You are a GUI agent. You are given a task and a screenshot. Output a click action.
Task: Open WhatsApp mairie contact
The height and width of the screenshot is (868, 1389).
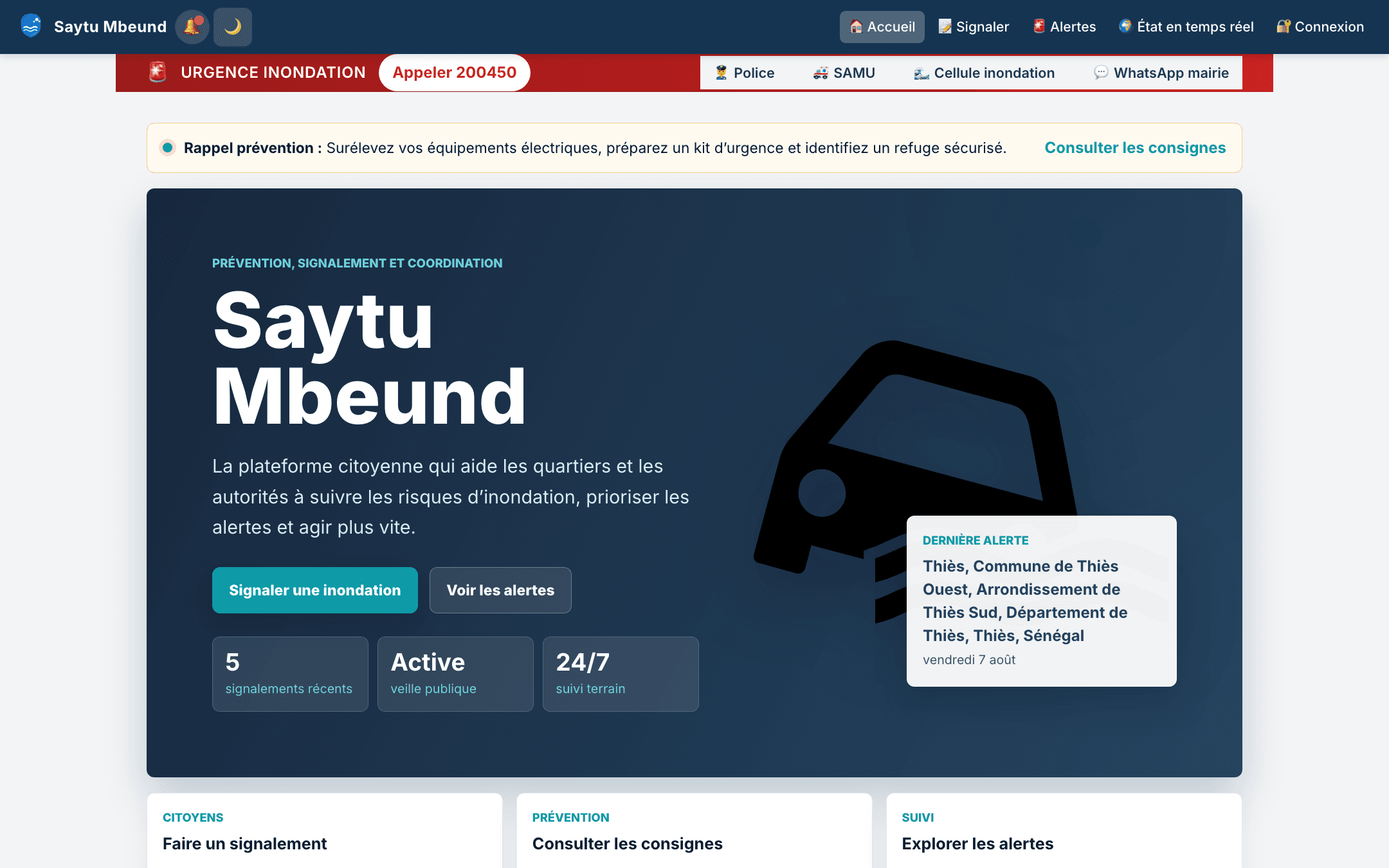[x=1161, y=73]
